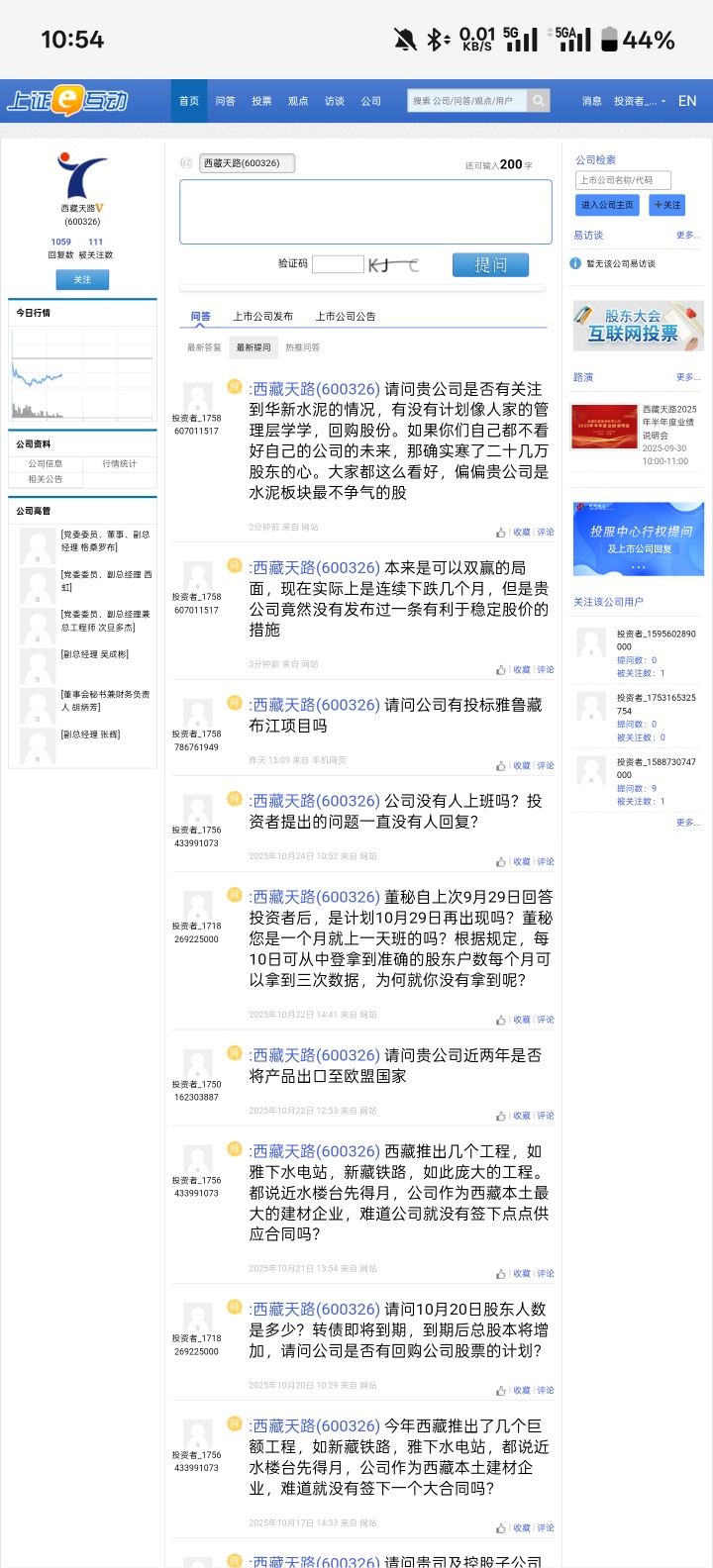Click the V verified badge beside 西藏天路
The width and height of the screenshot is (713, 1568).
pos(99,208)
